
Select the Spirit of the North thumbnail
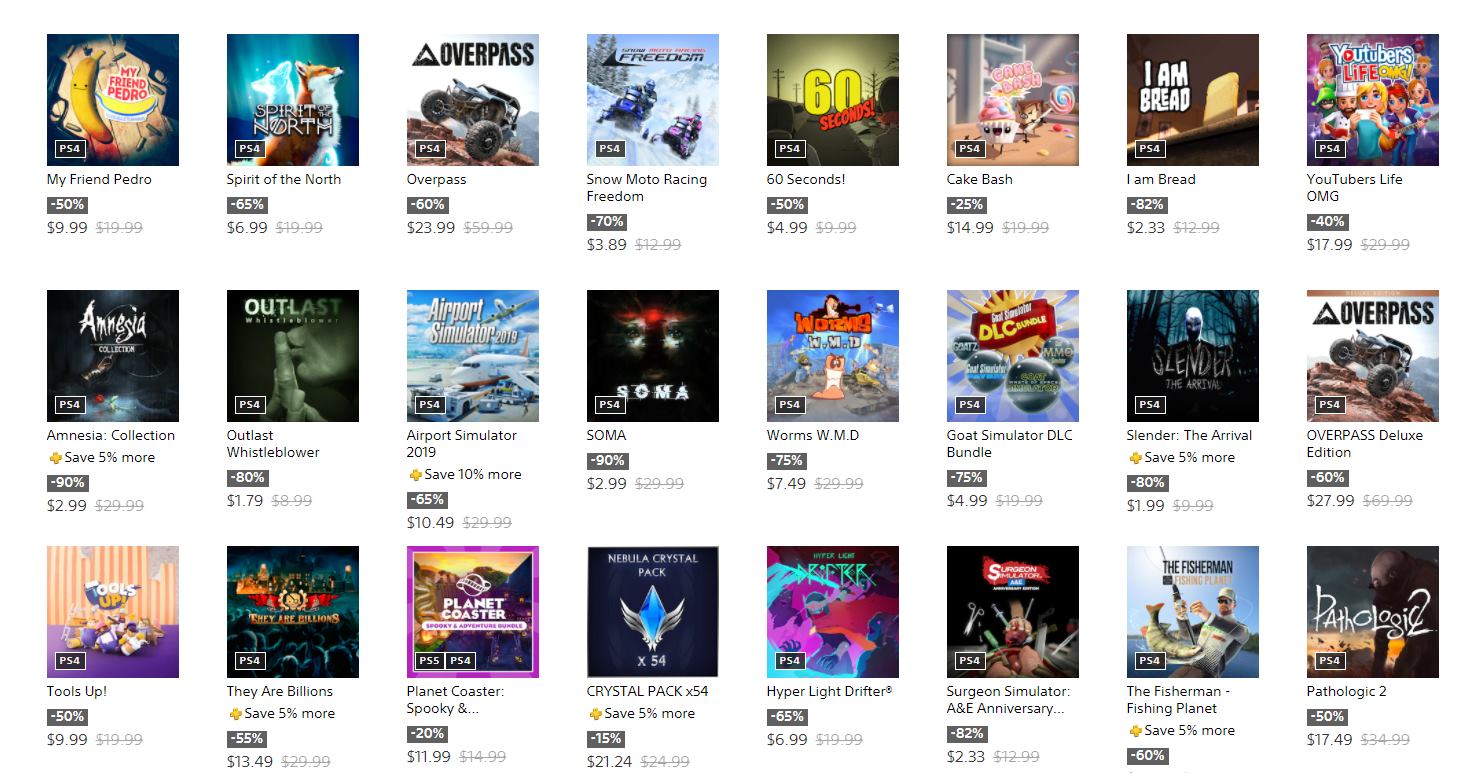[293, 100]
